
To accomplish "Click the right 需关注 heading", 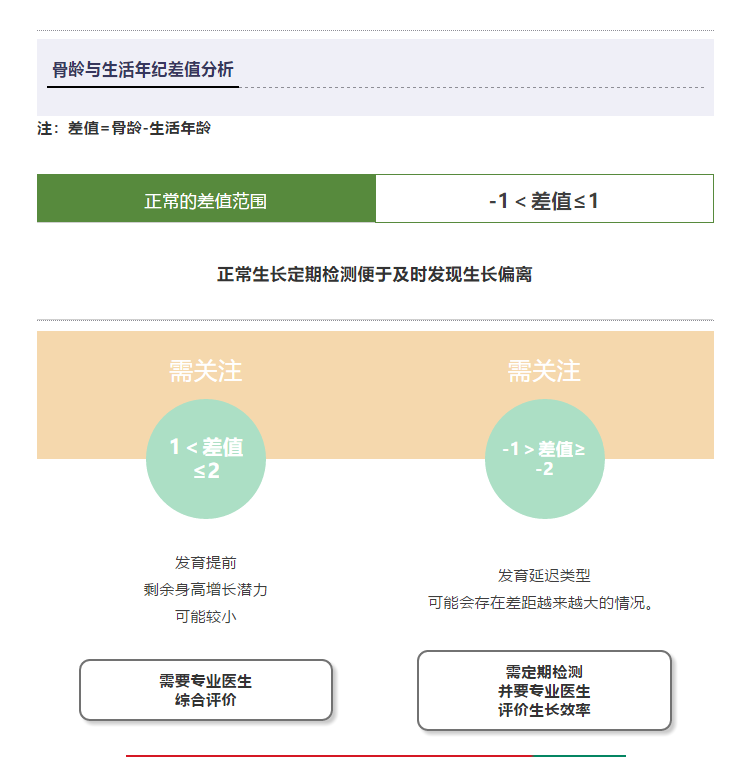I will [x=544, y=371].
